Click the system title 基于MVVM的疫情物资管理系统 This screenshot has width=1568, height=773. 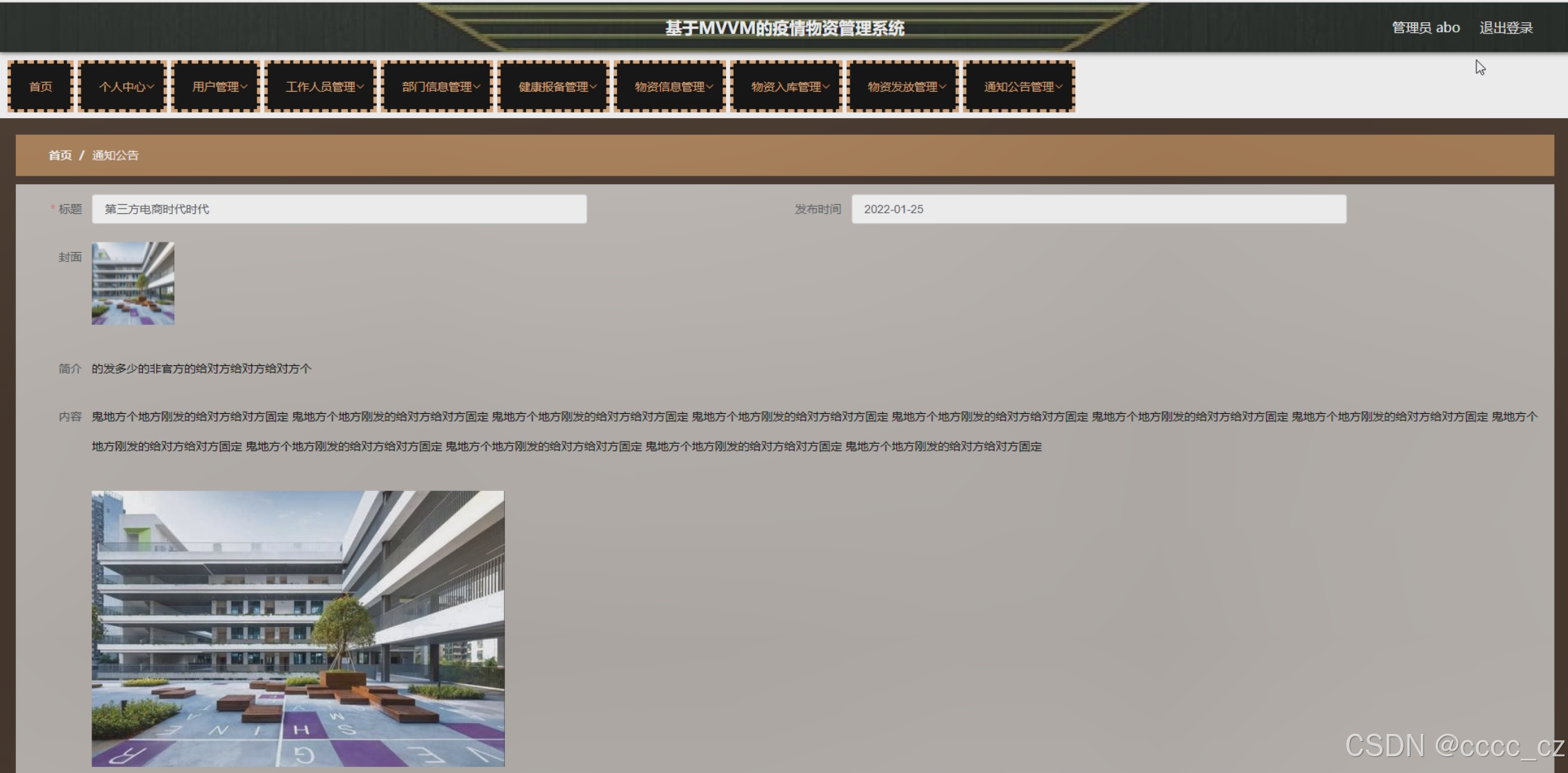[x=784, y=28]
